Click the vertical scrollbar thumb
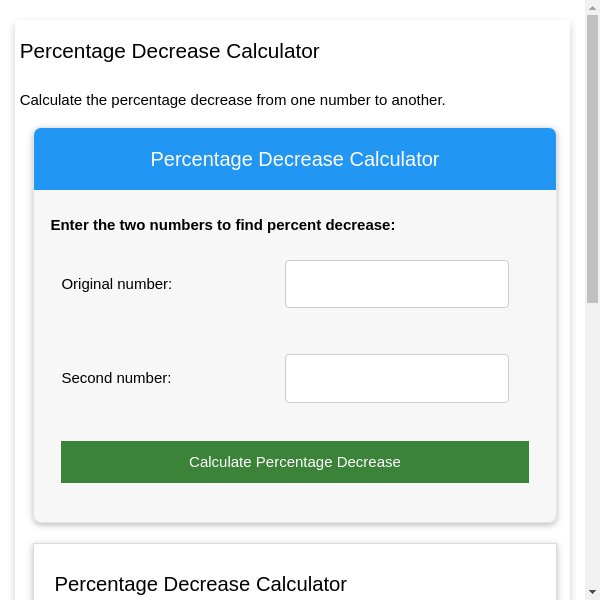Screen dimensions: 600x600 pyautogui.click(x=592, y=160)
